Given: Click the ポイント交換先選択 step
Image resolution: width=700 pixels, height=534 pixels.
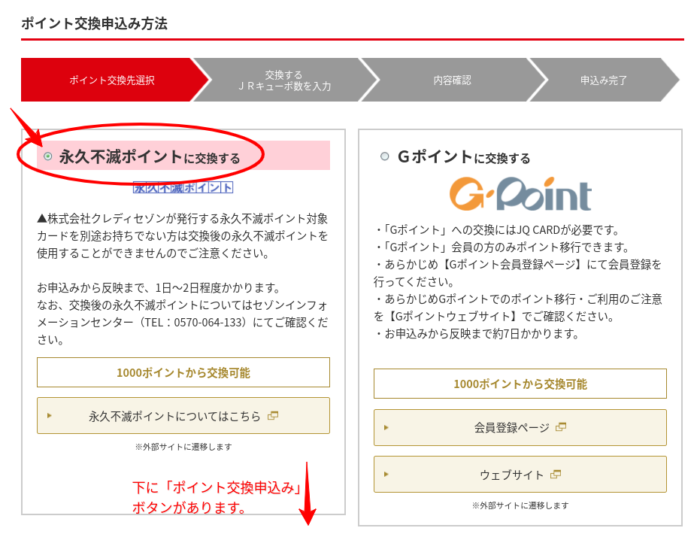Looking at the screenshot, I should click(112, 80).
